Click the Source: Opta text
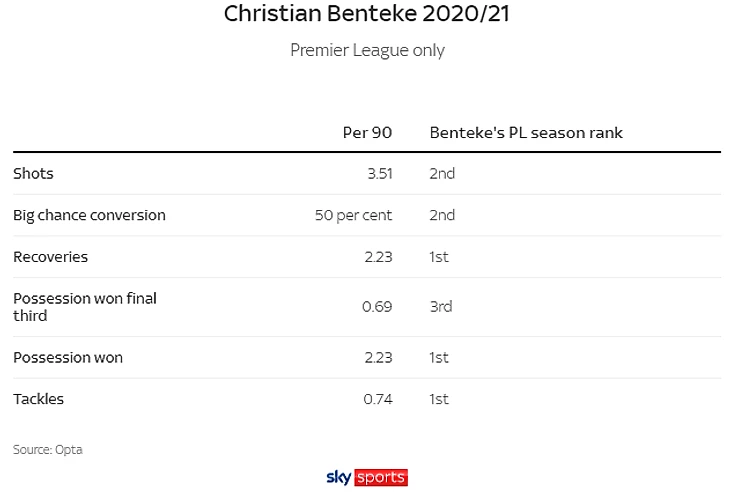The width and height of the screenshot is (730, 492). [47, 450]
